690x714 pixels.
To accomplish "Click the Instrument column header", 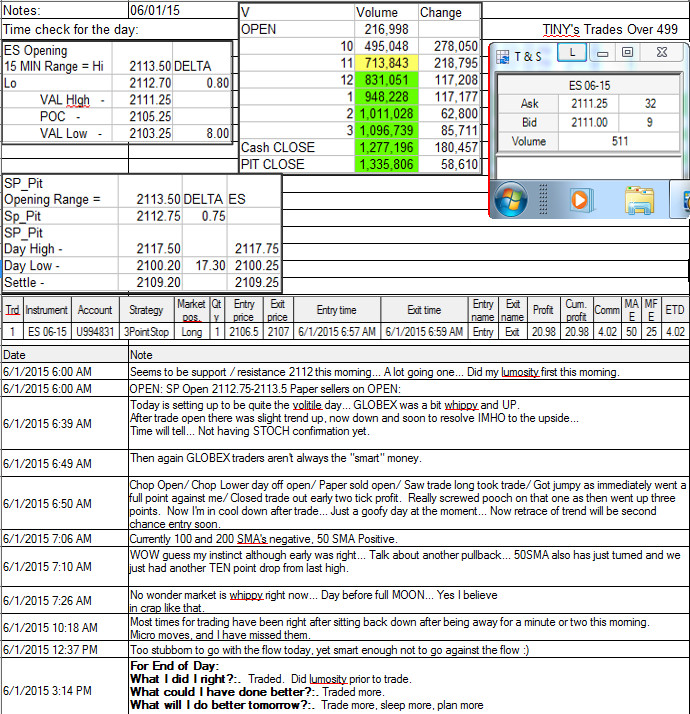I will pyautogui.click(x=46, y=310).
